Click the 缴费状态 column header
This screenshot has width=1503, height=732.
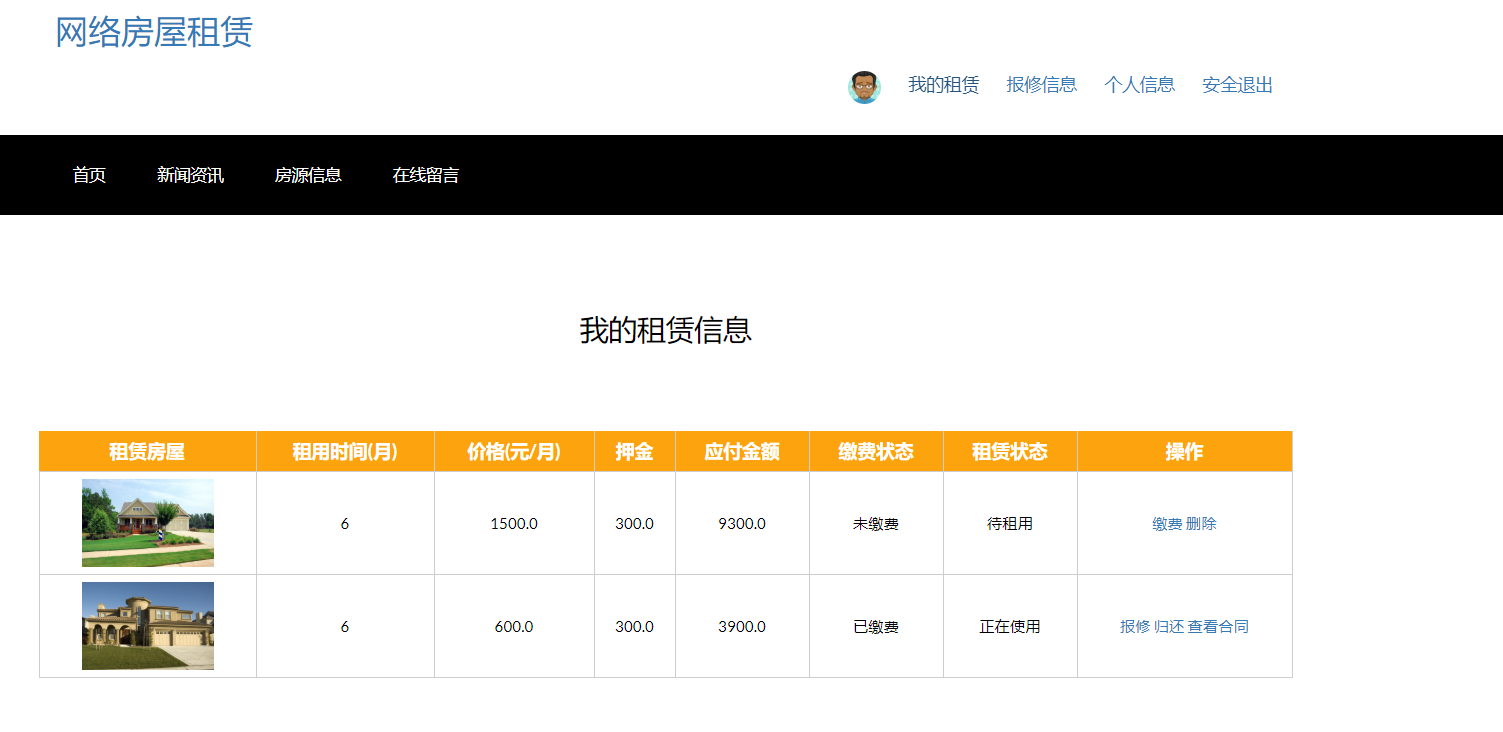[x=876, y=452]
